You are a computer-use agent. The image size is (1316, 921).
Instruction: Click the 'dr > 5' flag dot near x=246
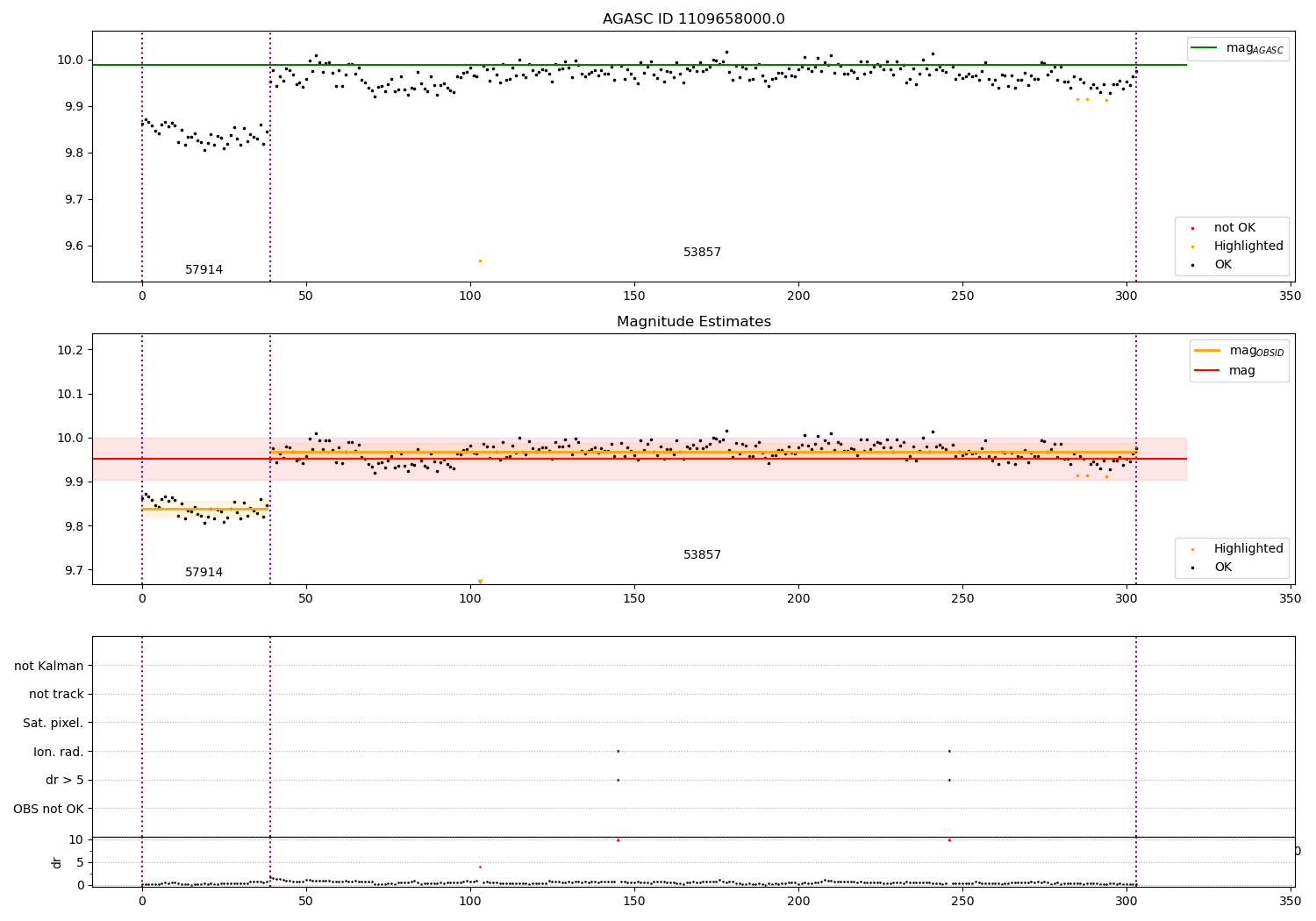tap(949, 780)
